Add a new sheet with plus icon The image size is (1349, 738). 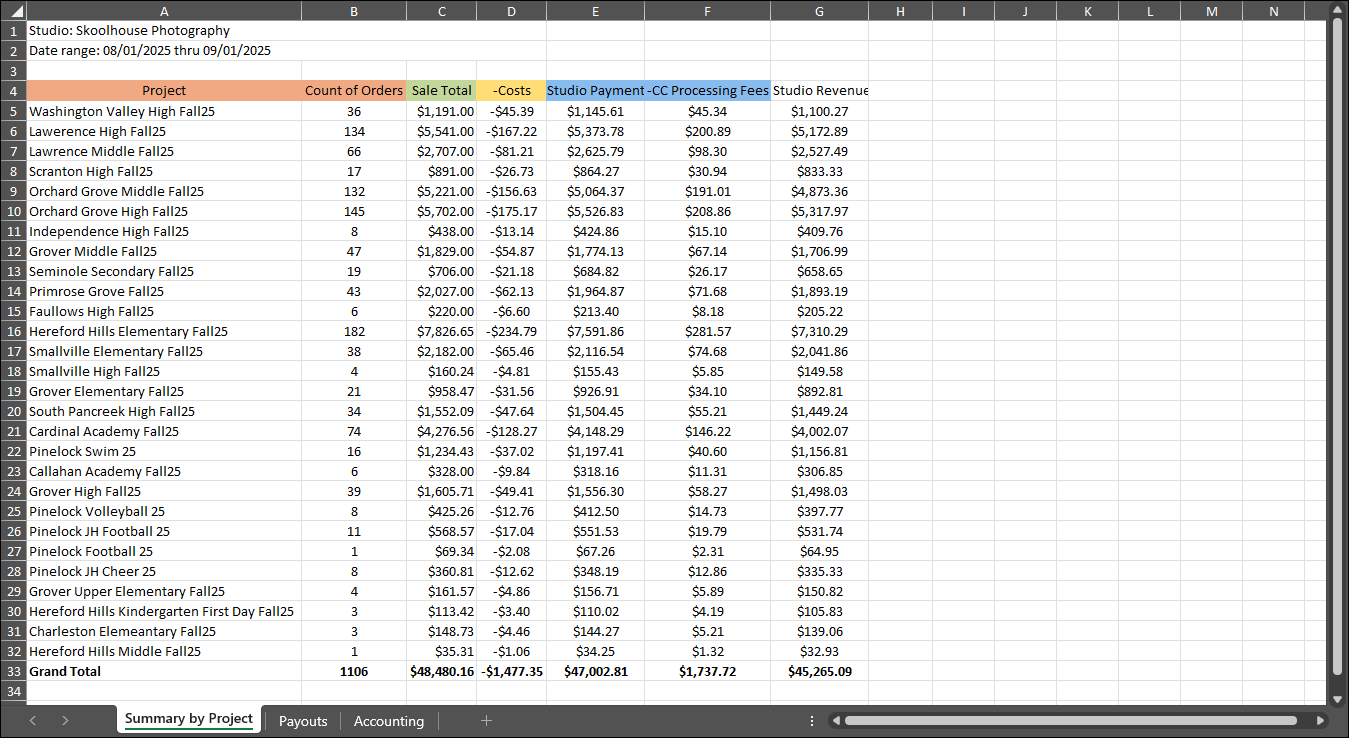click(x=486, y=721)
